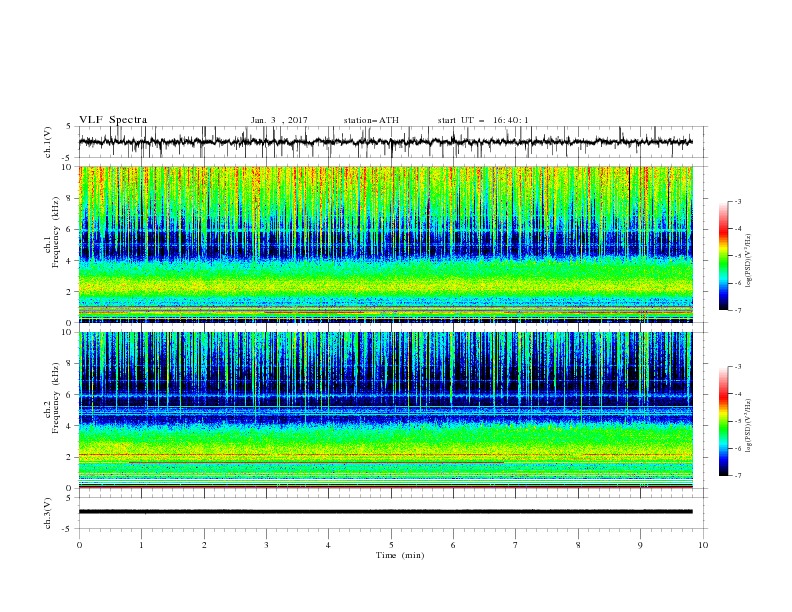
Task: Click the ch.2 colorbar 'log(PSD)(V²/Hz)' label
Action: [x=749, y=426]
